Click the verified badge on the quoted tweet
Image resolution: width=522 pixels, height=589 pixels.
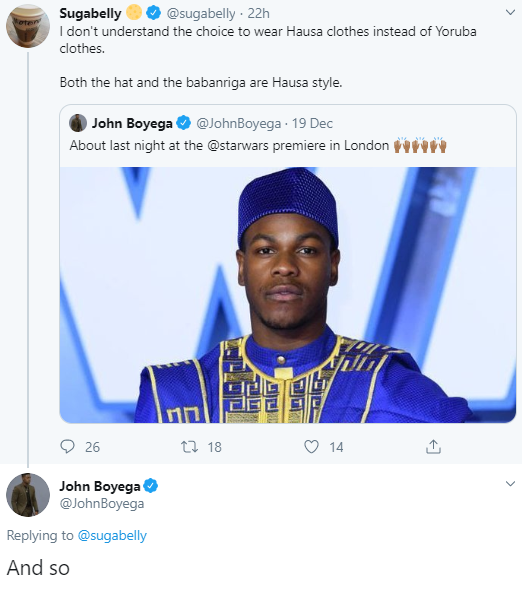click(184, 123)
